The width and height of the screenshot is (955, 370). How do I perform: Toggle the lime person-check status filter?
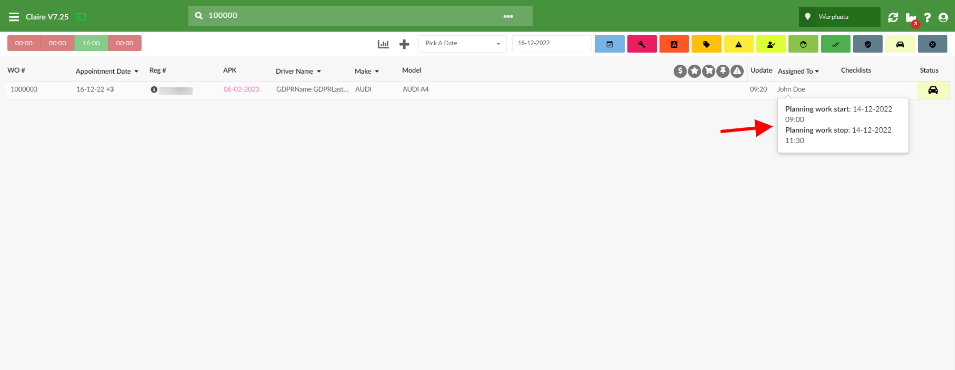click(771, 44)
